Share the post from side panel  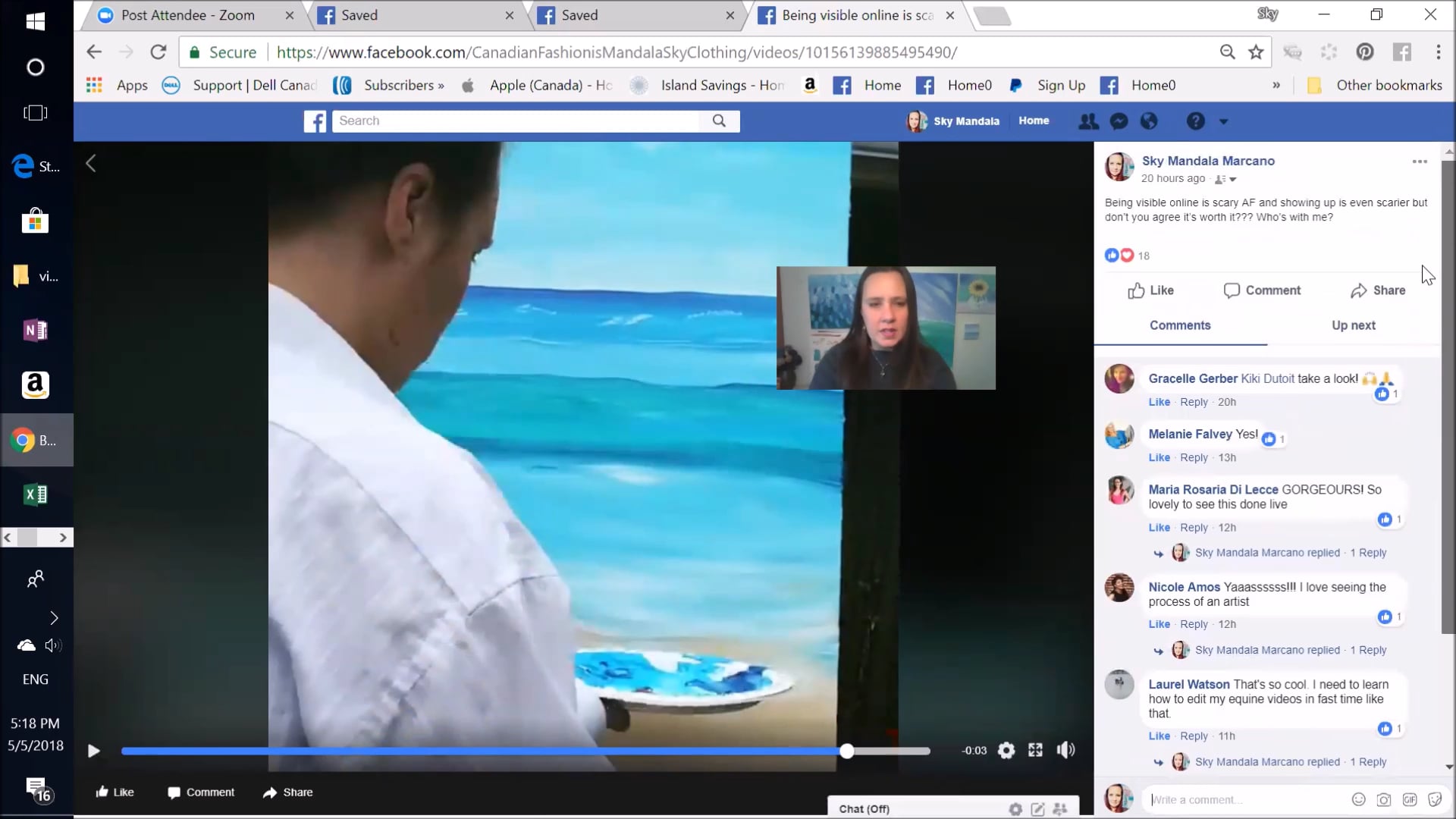tap(1378, 290)
